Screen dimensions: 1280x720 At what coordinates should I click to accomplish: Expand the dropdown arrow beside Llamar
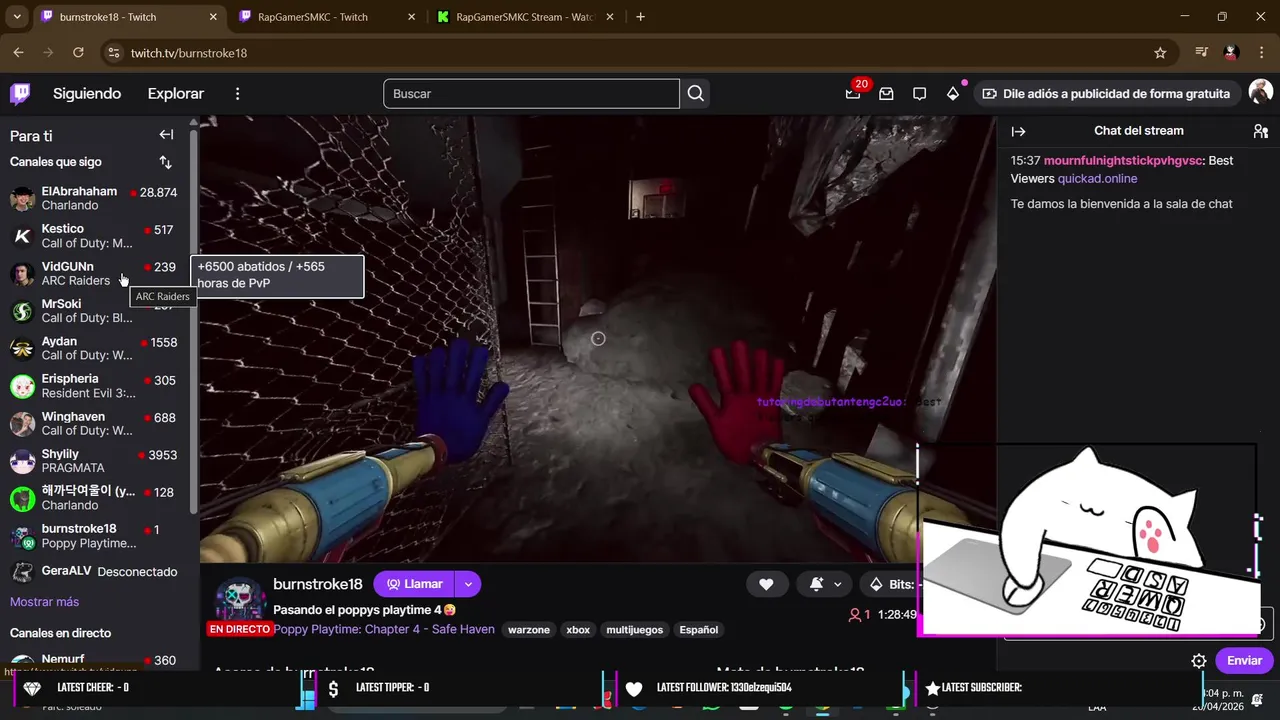coord(468,584)
